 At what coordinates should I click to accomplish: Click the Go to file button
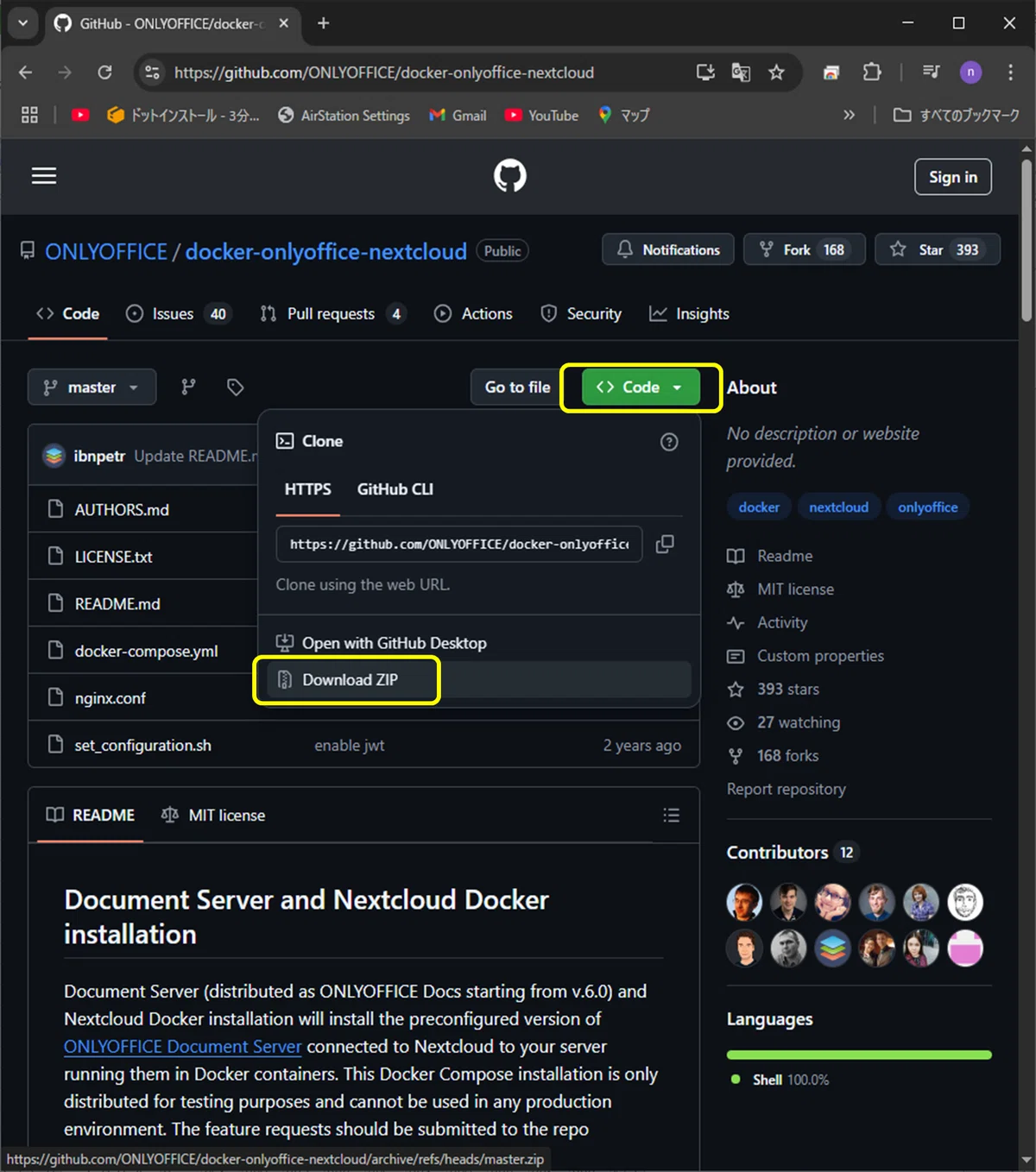point(517,388)
